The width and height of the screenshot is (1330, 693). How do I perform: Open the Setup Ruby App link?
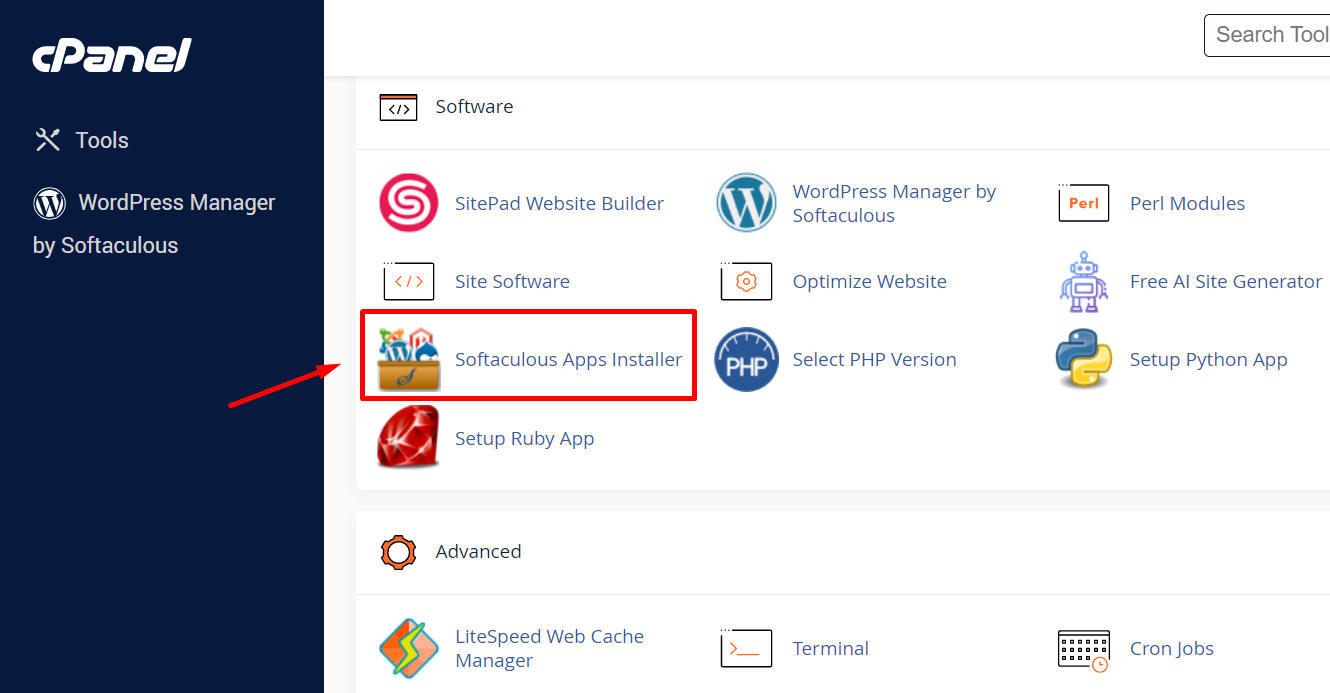(524, 439)
